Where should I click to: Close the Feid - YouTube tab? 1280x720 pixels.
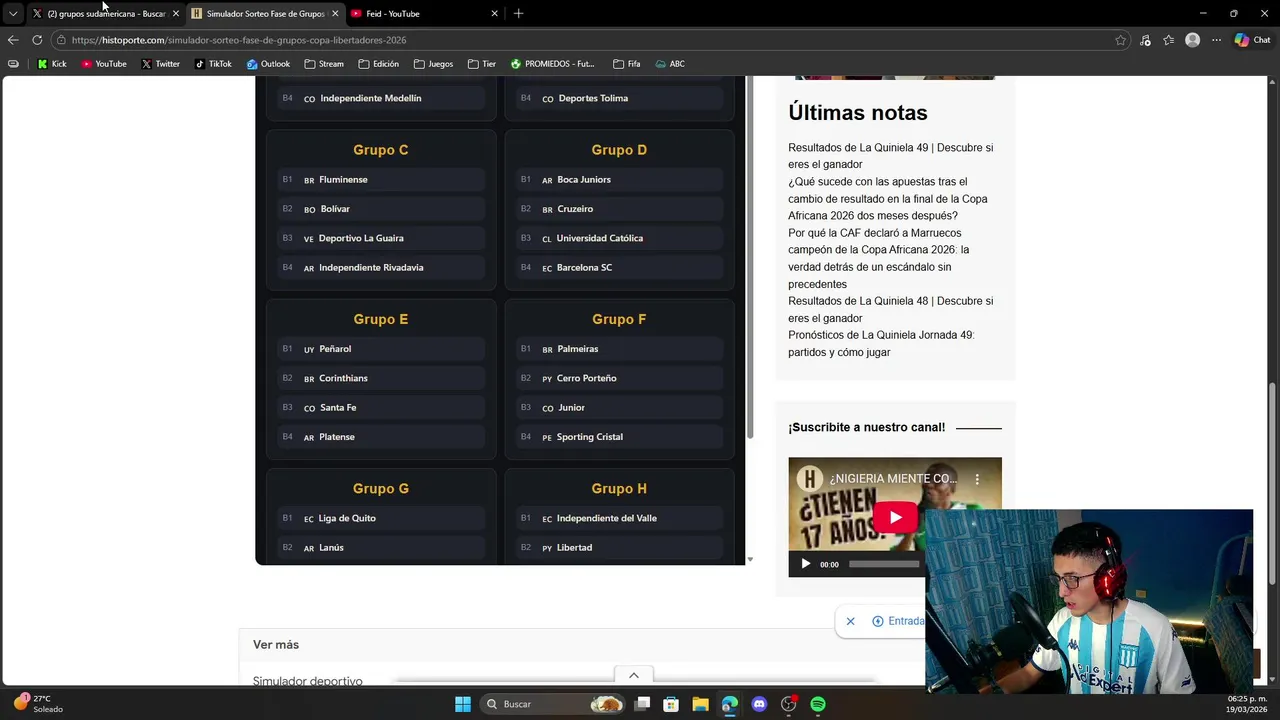[x=494, y=14]
